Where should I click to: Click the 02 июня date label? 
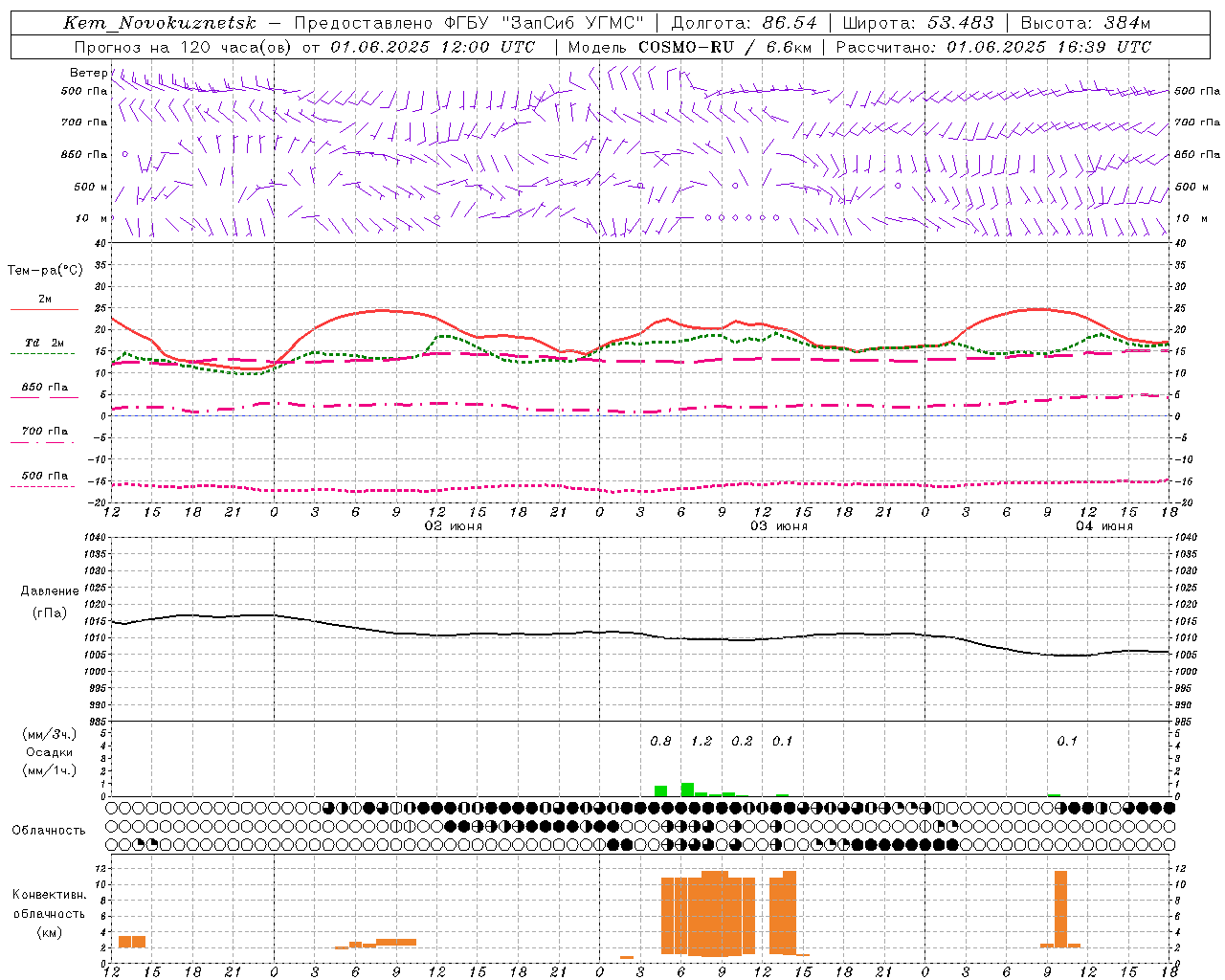[x=454, y=526]
